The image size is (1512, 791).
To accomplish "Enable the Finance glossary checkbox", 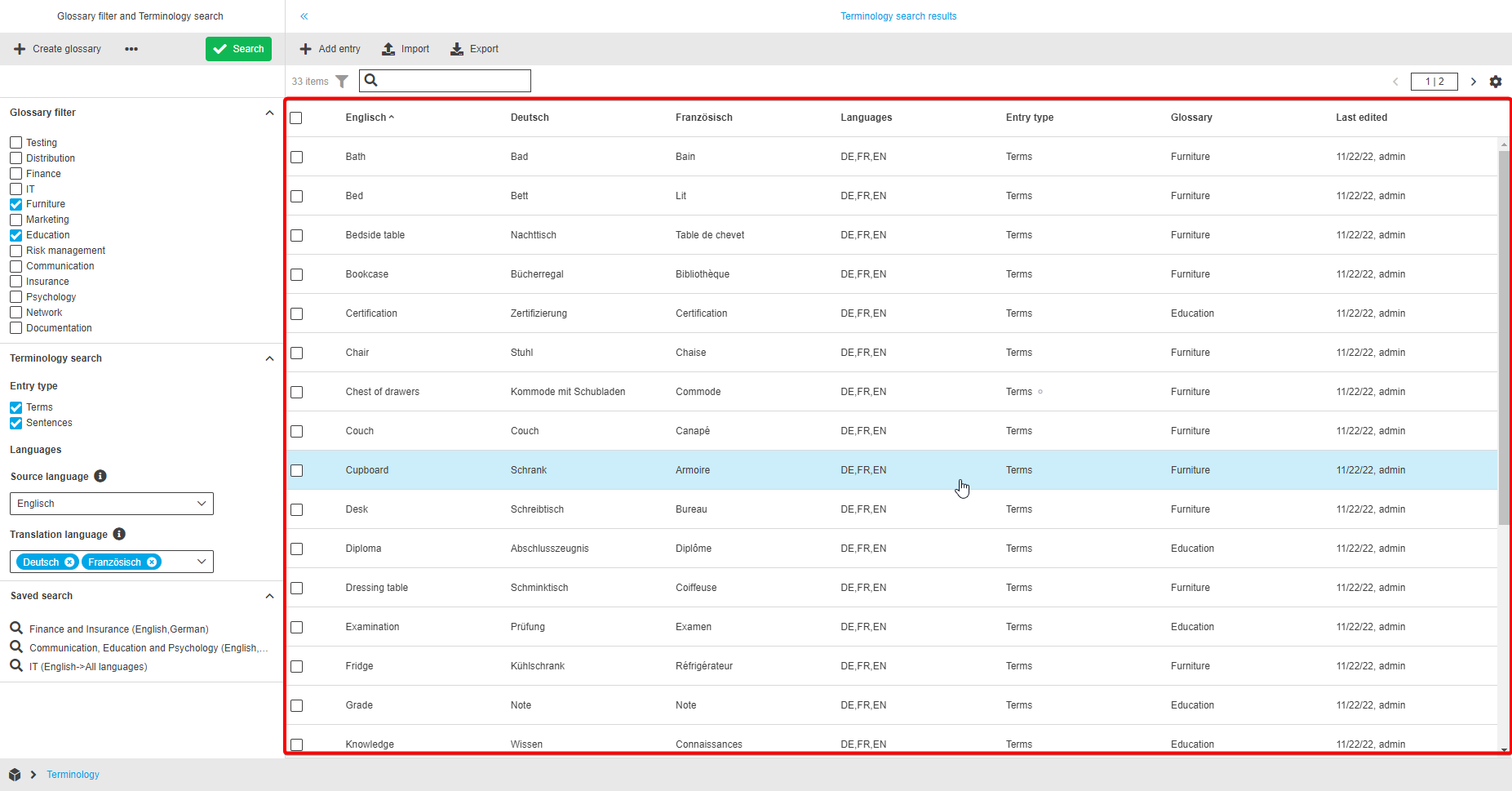I will tap(16, 174).
